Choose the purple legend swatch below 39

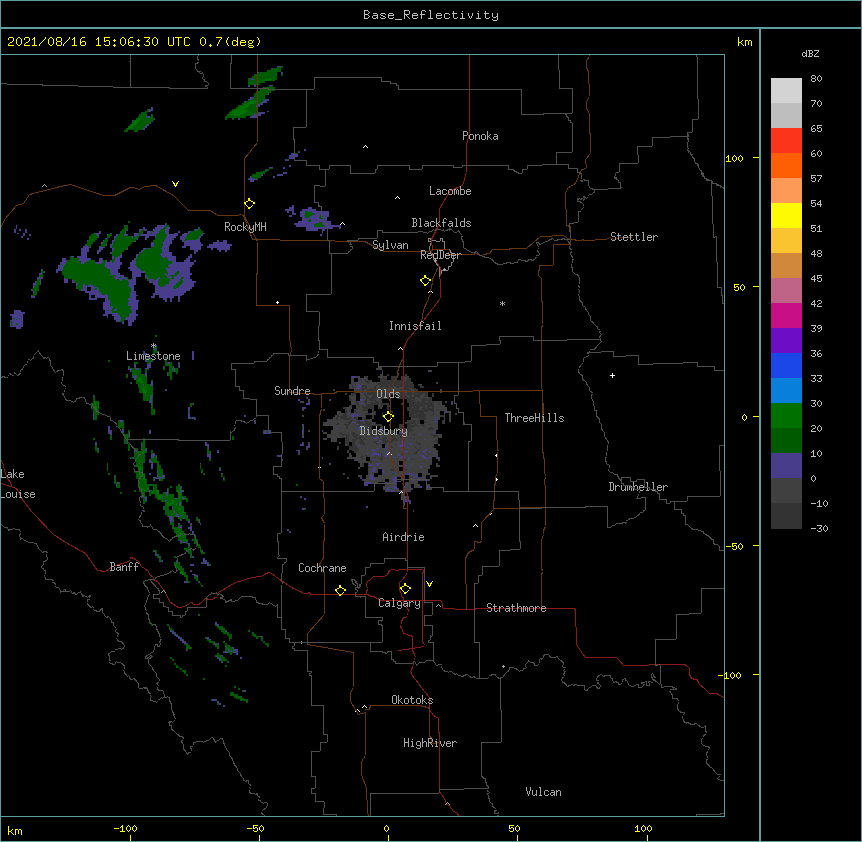pyautogui.click(x=786, y=341)
